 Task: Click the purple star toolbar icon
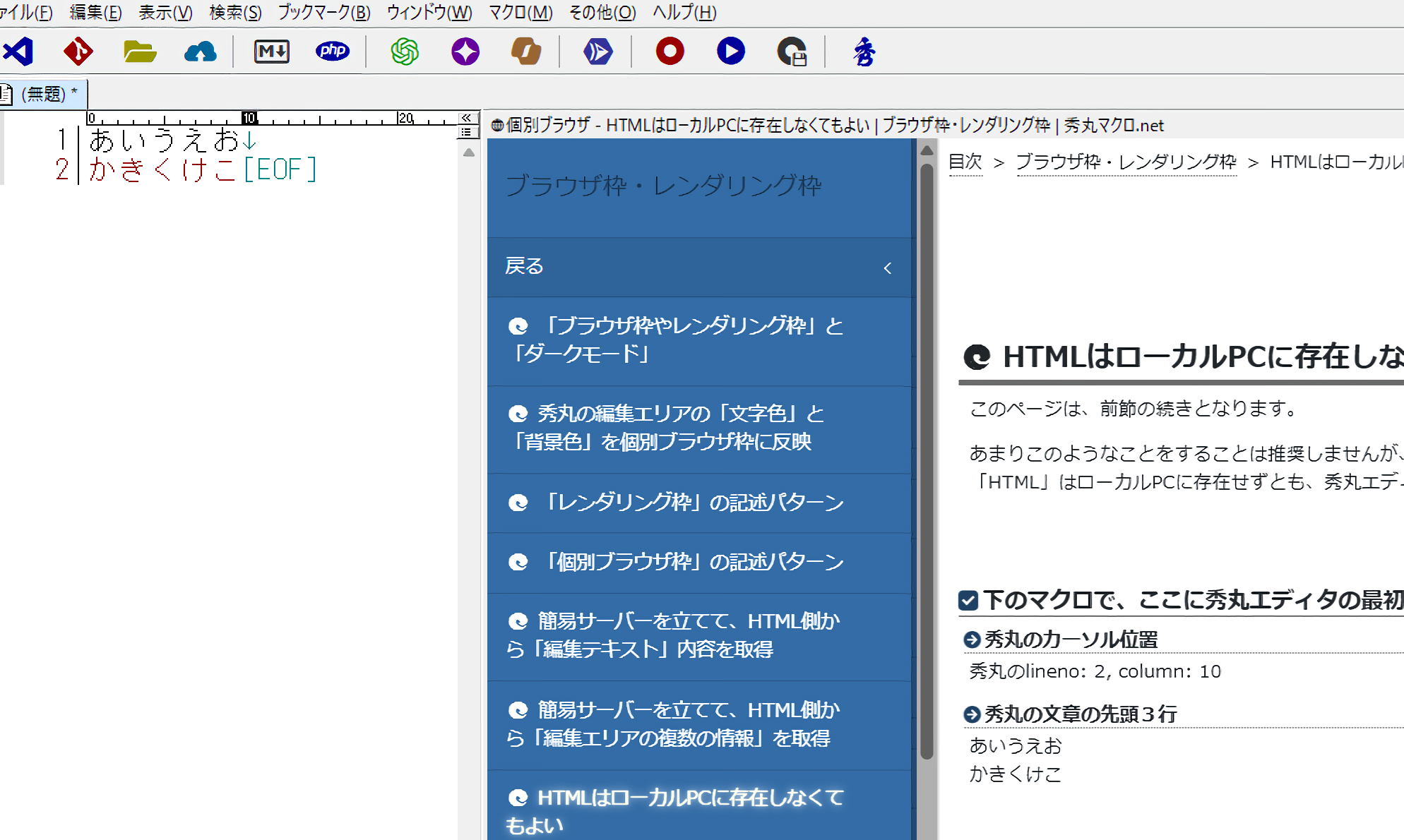(465, 52)
